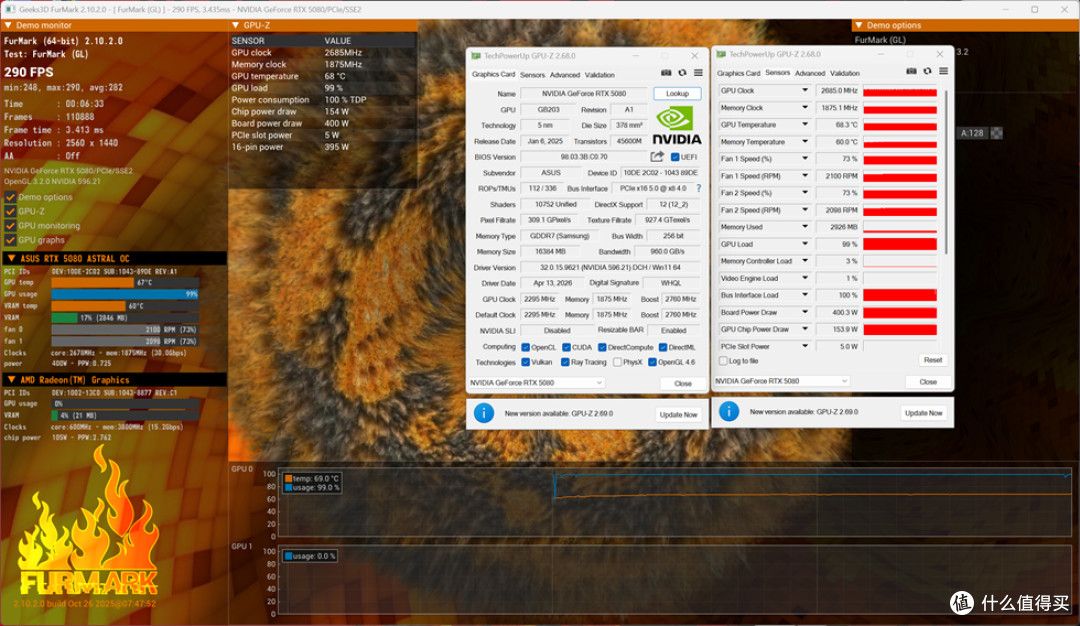
Task: Click the checkerboard icon next to A:128
Action: click(996, 133)
